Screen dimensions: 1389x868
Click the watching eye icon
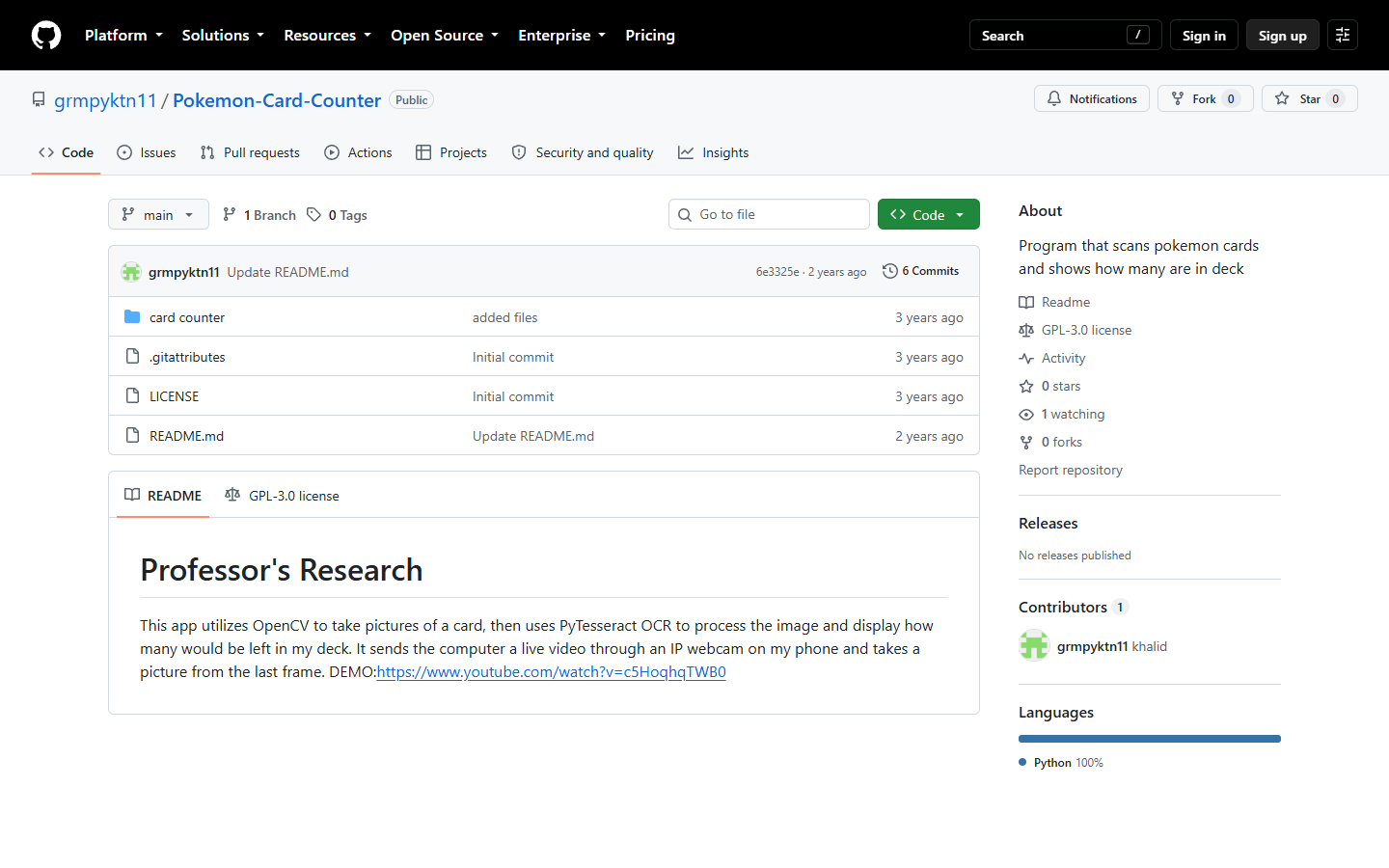pos(1026,414)
